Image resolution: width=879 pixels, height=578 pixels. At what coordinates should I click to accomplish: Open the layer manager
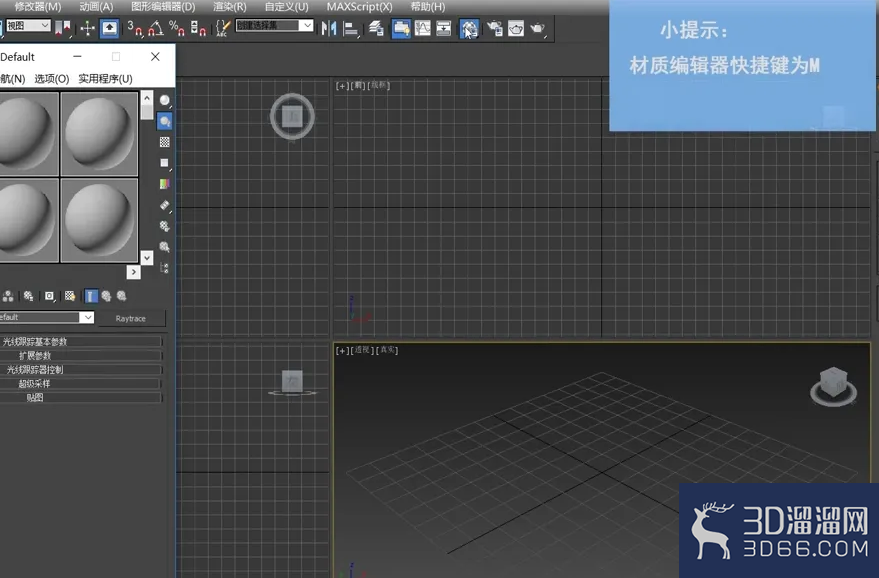pyautogui.click(x=376, y=28)
